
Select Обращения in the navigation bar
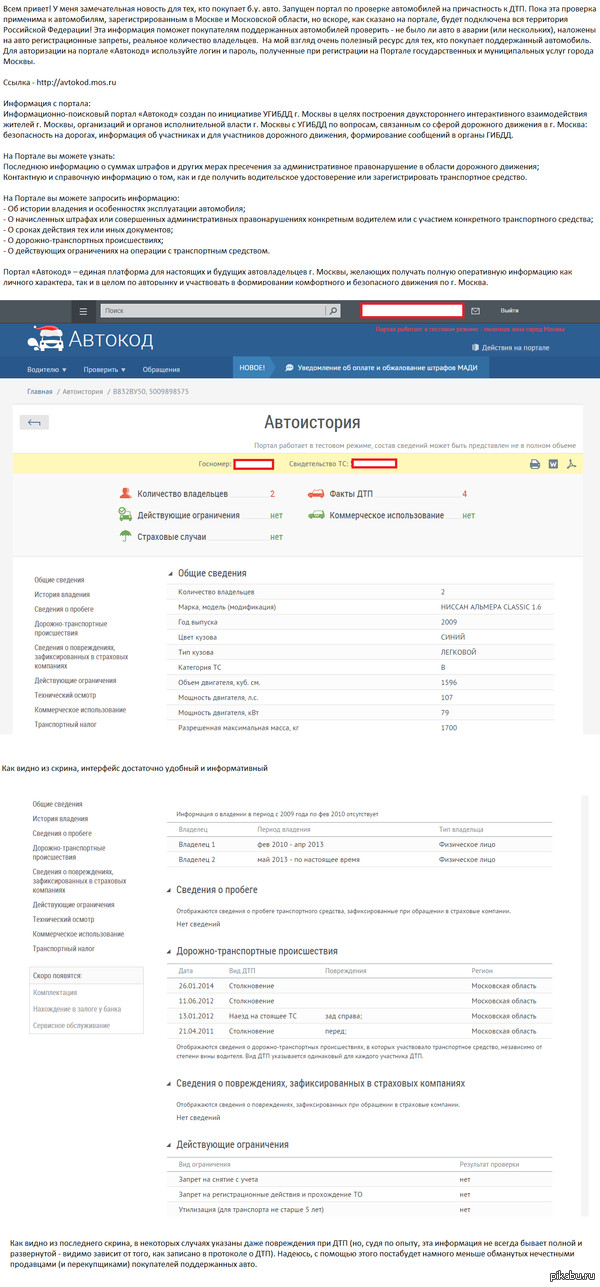coord(161,369)
